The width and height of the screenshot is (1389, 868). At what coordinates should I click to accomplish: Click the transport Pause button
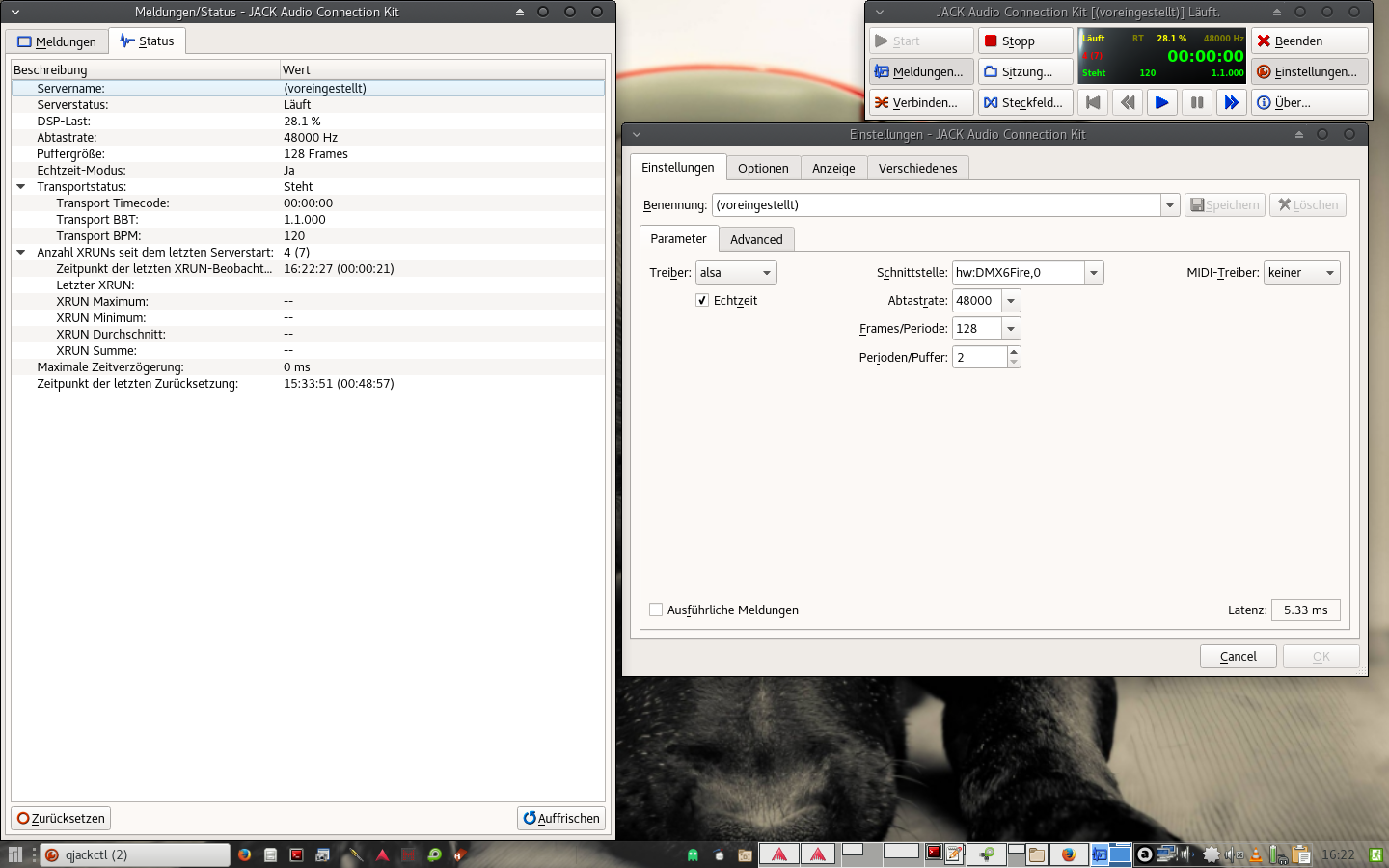(x=1196, y=102)
